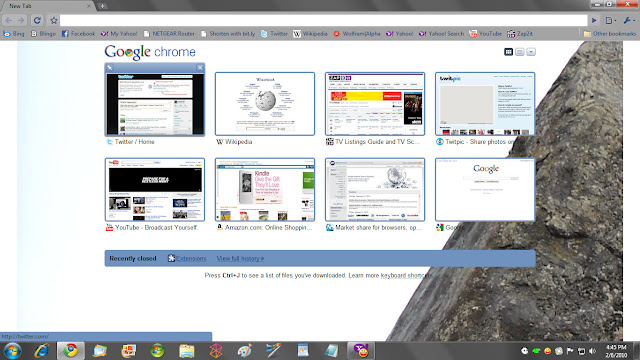Click the Go arrow beside the address bar

tap(594, 20)
